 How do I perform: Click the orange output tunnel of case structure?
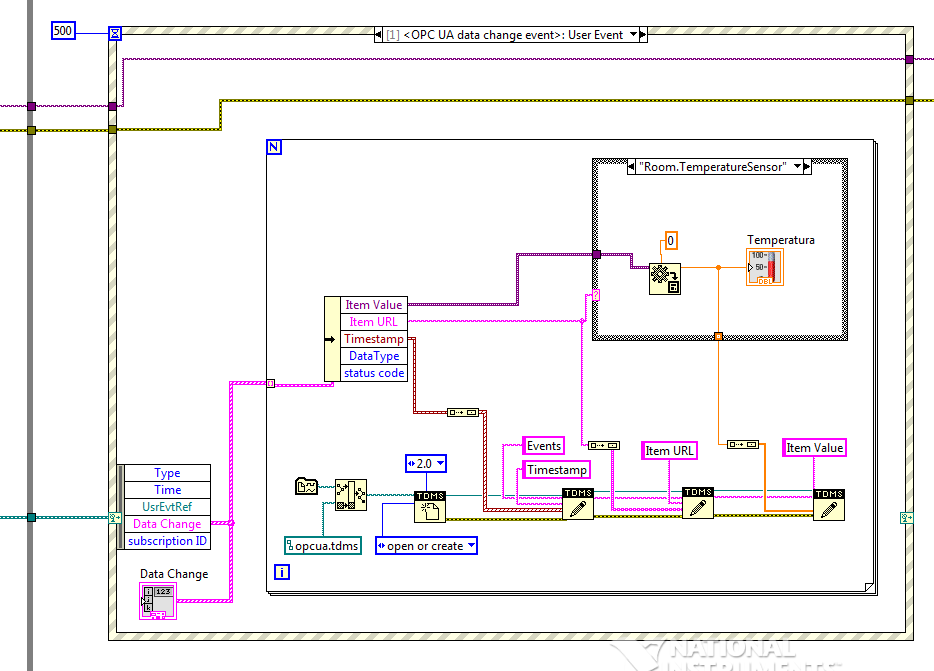[x=718, y=337]
